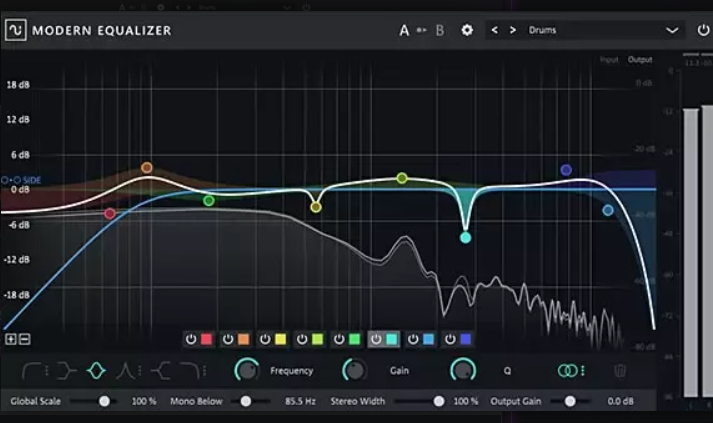Toggle power for the green band
The width and height of the screenshot is (713, 423).
339,339
